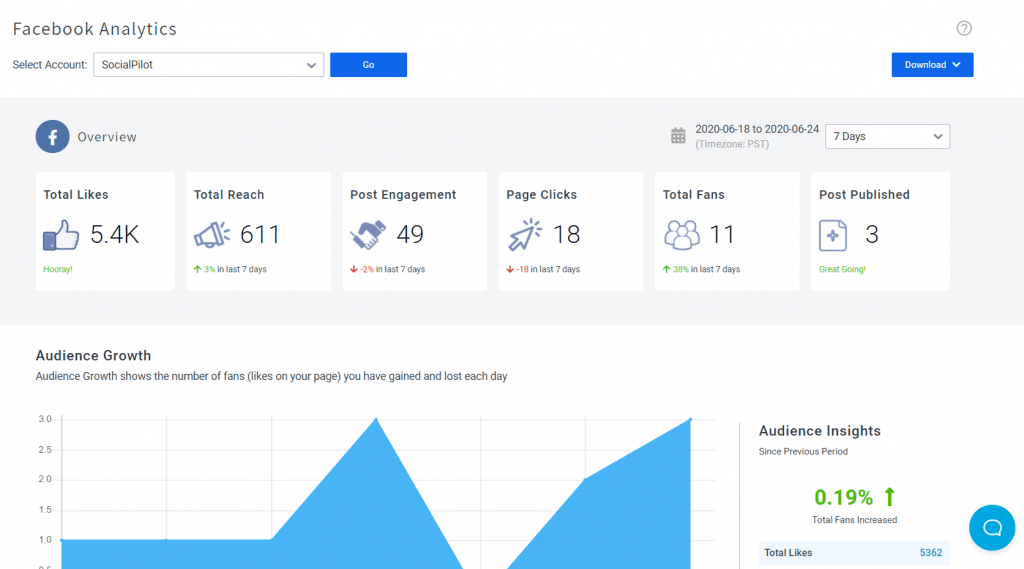Open the Download dropdown button

933,65
